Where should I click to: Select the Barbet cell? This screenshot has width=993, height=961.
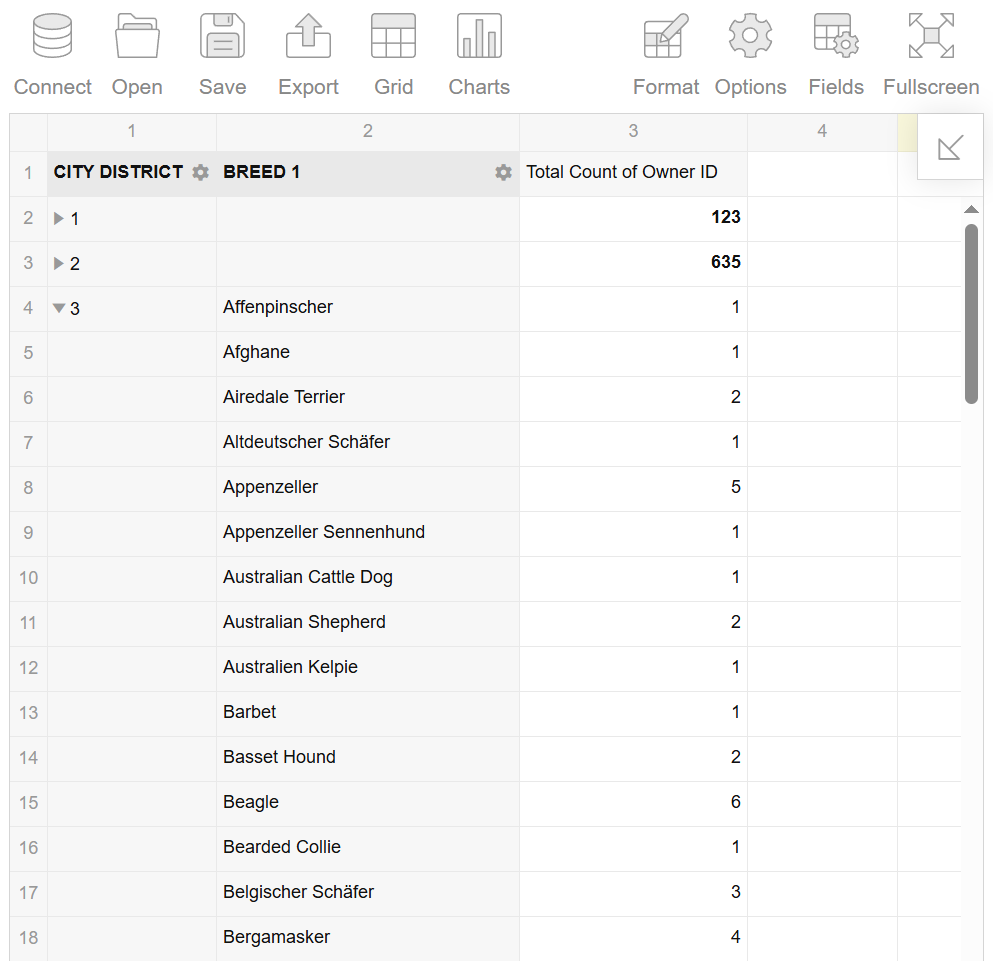click(368, 713)
